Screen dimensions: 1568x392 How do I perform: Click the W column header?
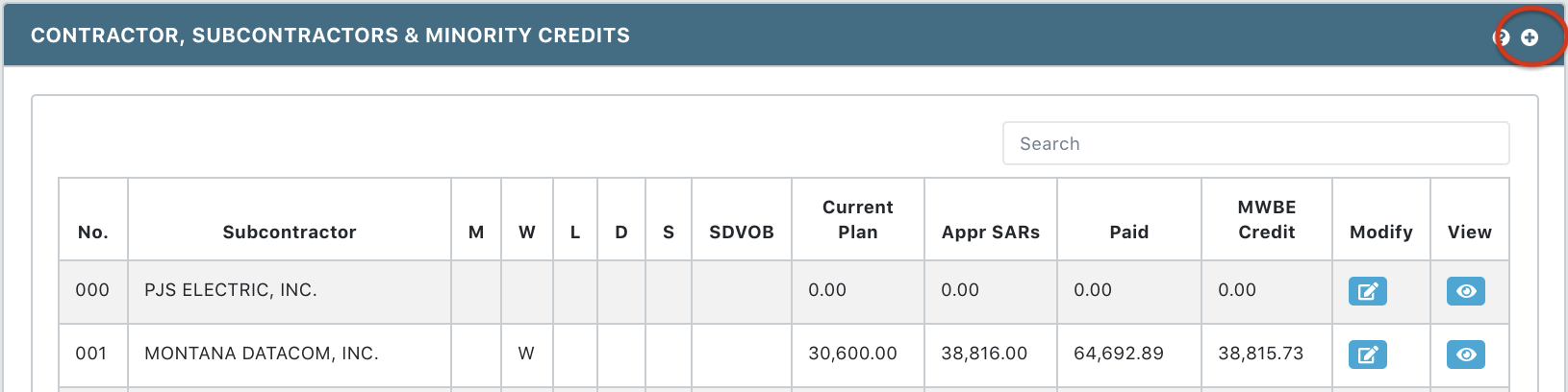[526, 232]
